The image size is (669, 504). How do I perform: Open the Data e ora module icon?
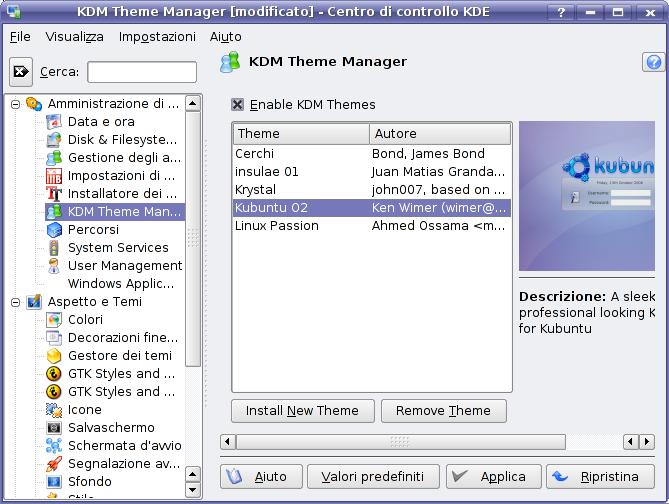54,122
